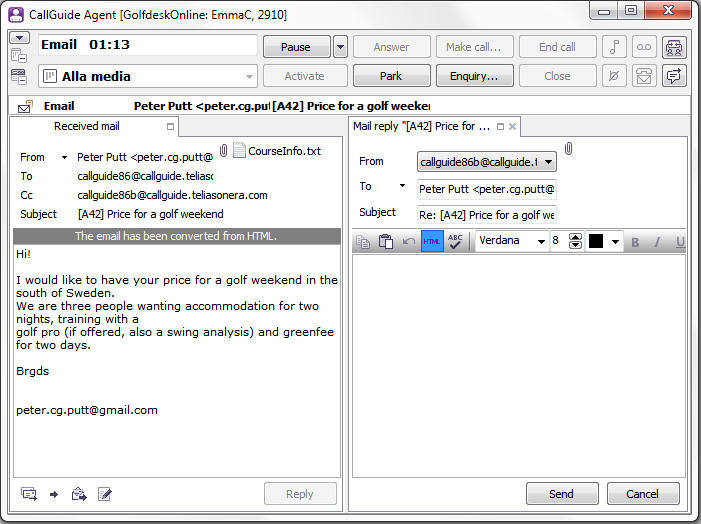Viewport: 701px width, 524px height.
Task: Expand the From address dropdown
Action: (x=549, y=161)
